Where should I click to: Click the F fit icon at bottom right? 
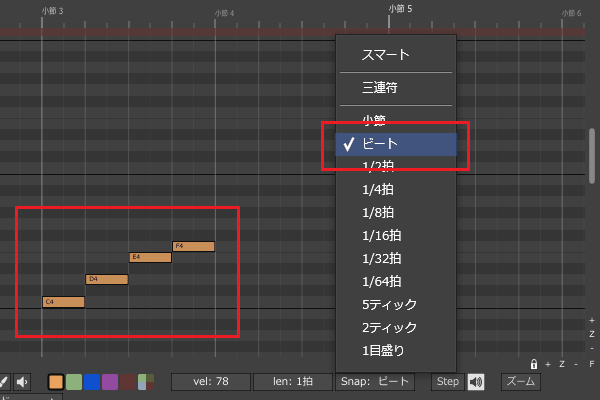(592, 364)
